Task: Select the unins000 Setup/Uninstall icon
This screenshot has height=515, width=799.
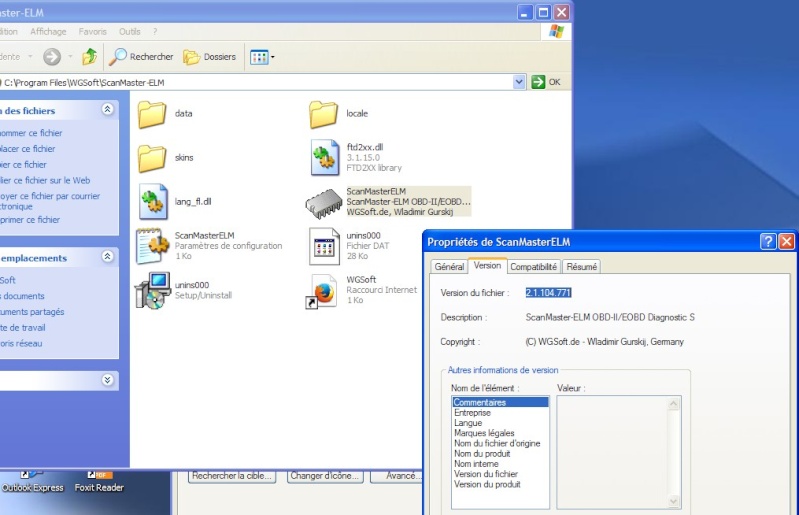Action: tap(152, 290)
